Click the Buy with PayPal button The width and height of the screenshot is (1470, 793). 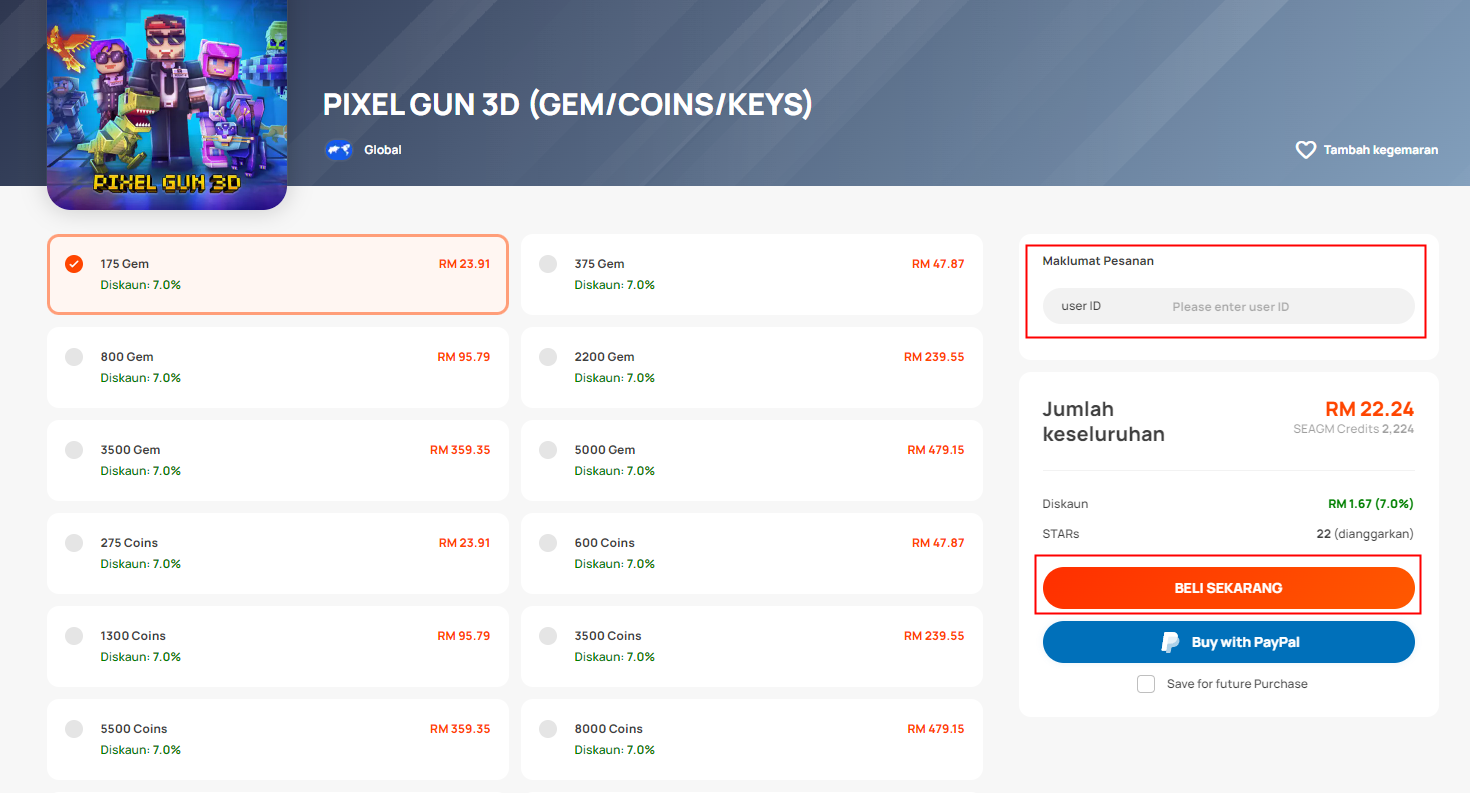click(1228, 642)
